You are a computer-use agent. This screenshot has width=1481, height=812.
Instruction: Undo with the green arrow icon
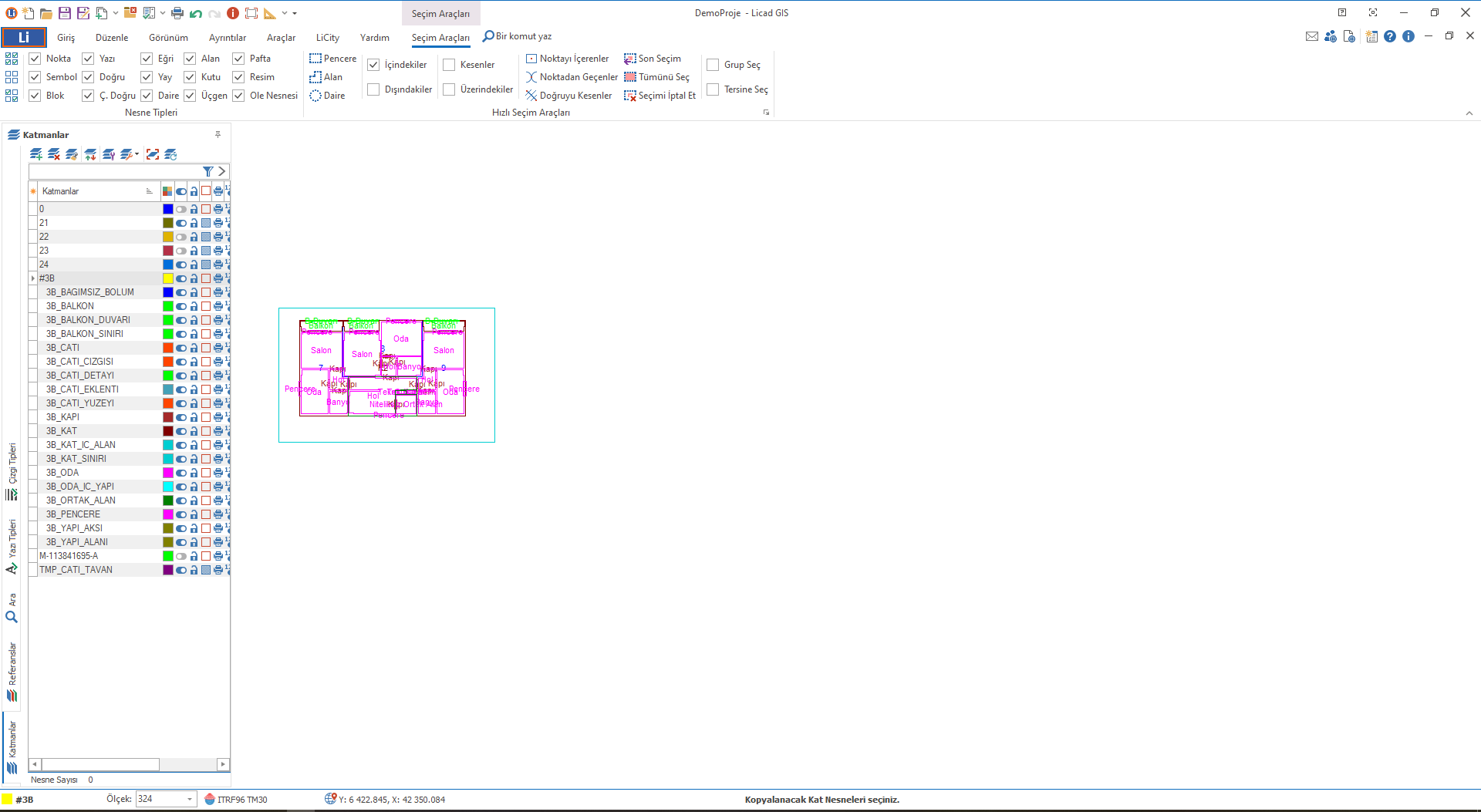[196, 13]
